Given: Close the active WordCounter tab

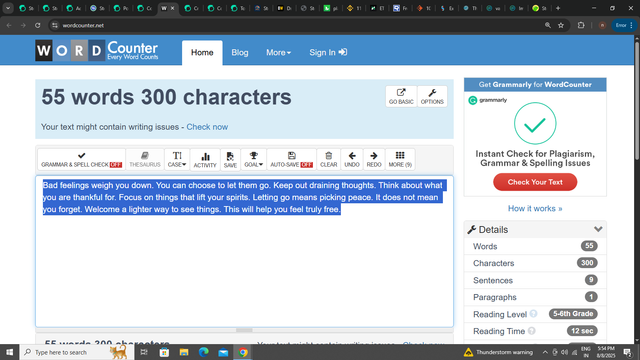Looking at the screenshot, I should pyautogui.click(x=172, y=8).
